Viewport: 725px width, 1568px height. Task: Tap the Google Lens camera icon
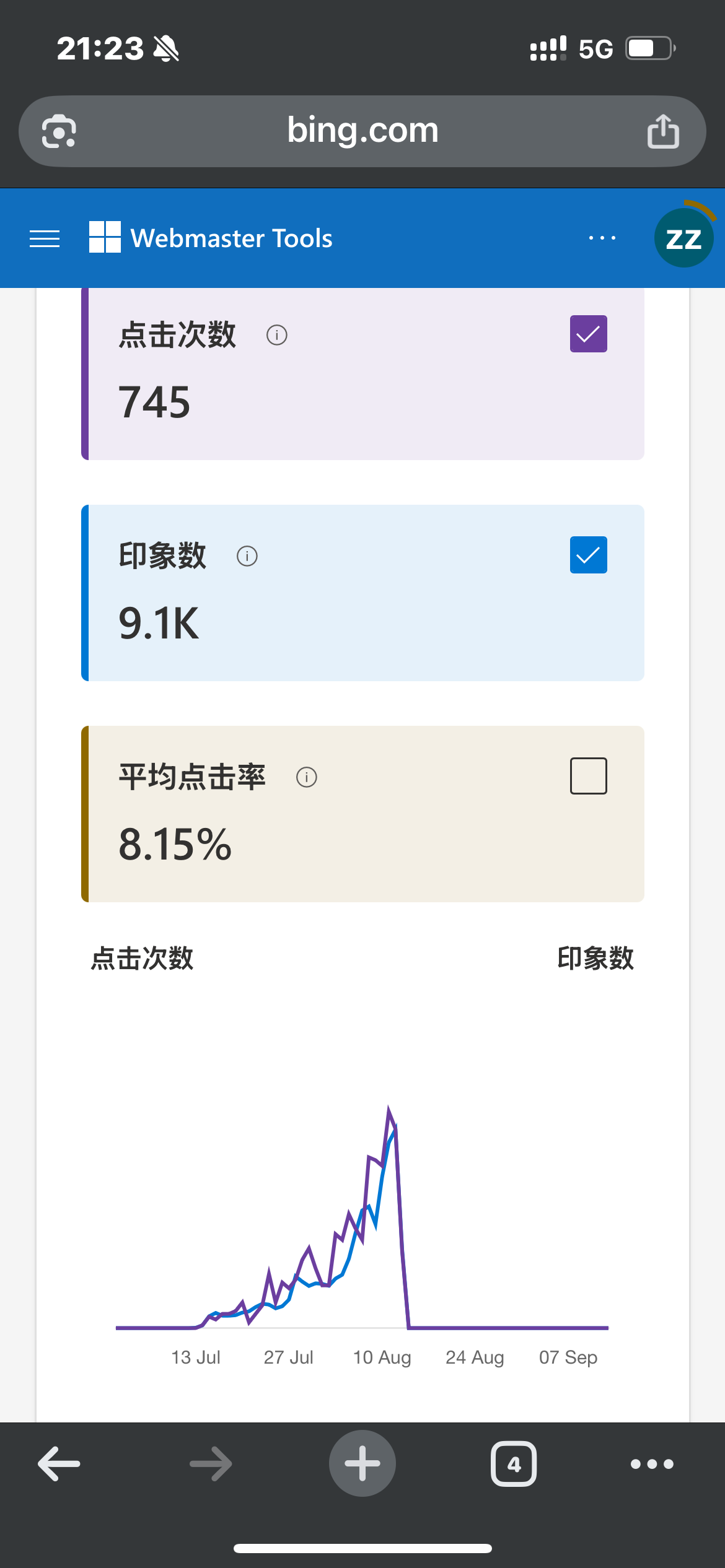pyautogui.click(x=59, y=131)
